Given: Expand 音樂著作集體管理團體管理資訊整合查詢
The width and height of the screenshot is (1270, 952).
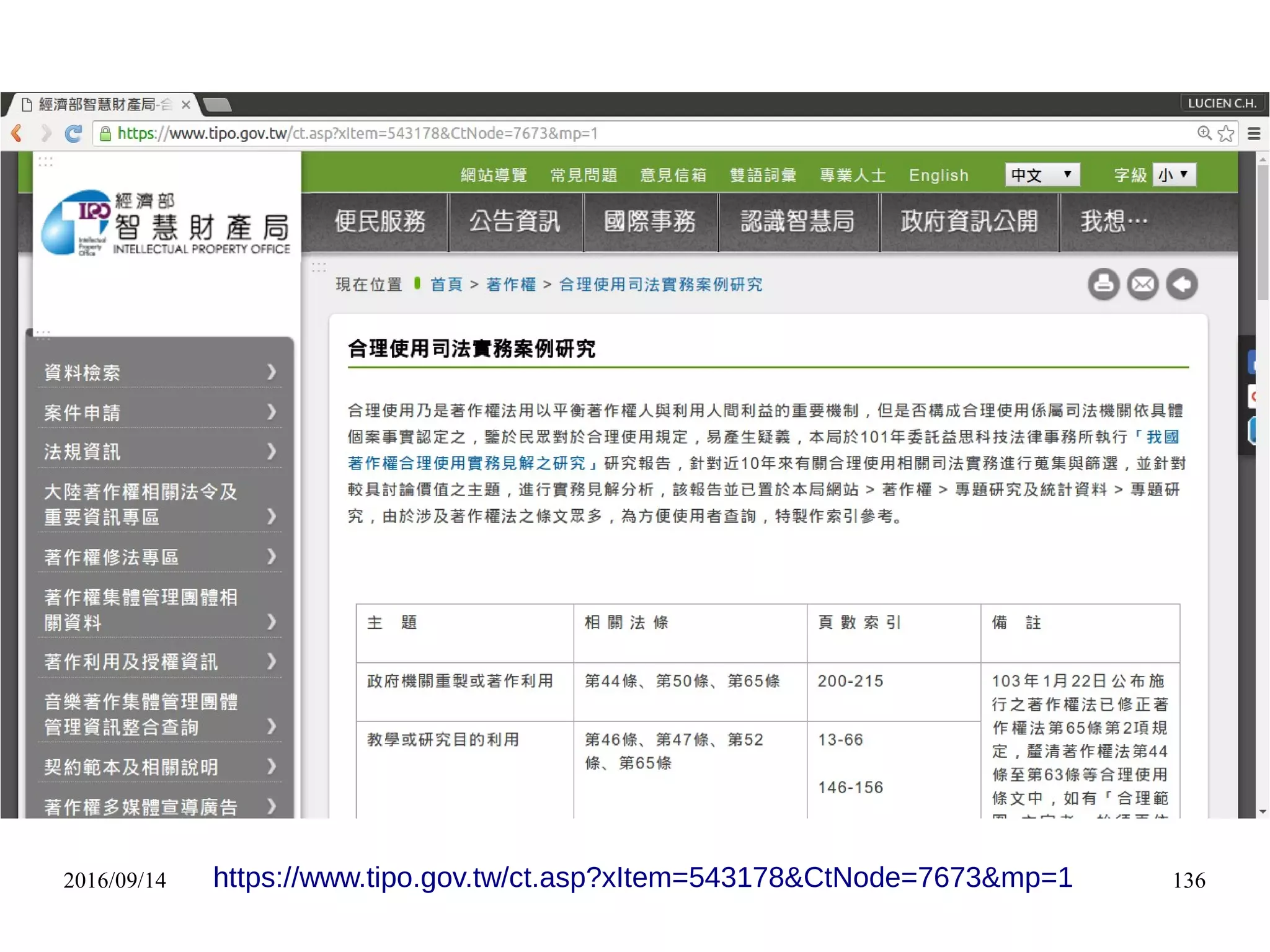Looking at the screenshot, I should coord(160,714).
